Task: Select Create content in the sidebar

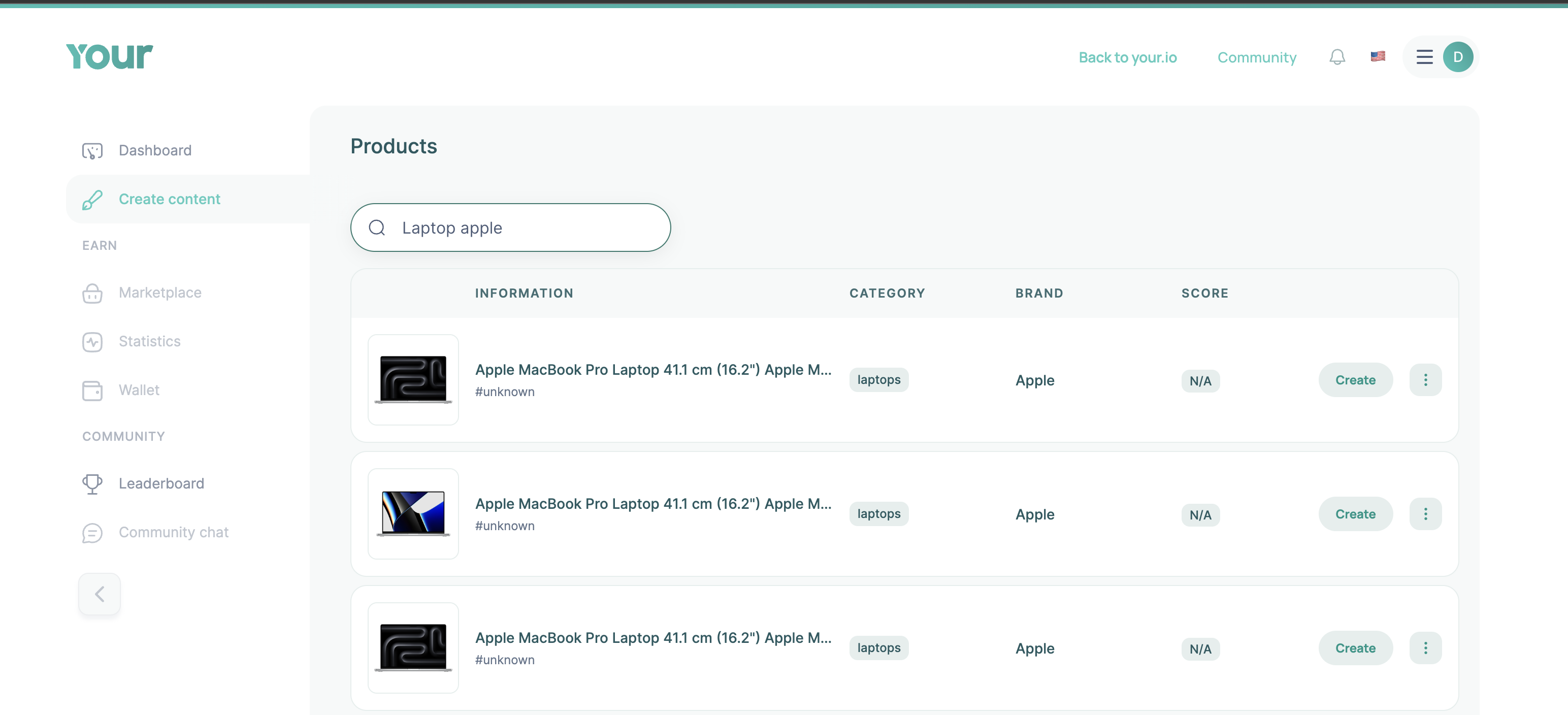Action: tap(169, 199)
